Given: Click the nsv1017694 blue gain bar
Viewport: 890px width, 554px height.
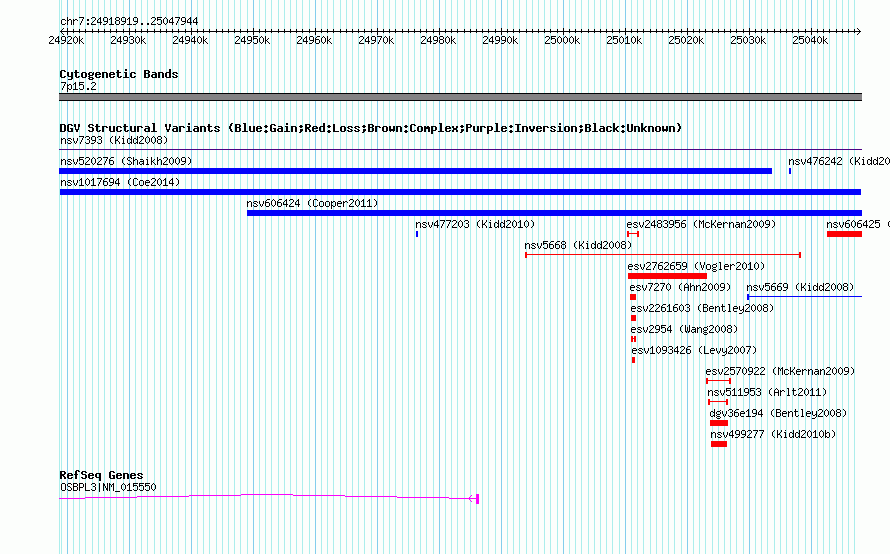Looking at the screenshot, I should pyautogui.click(x=460, y=192).
